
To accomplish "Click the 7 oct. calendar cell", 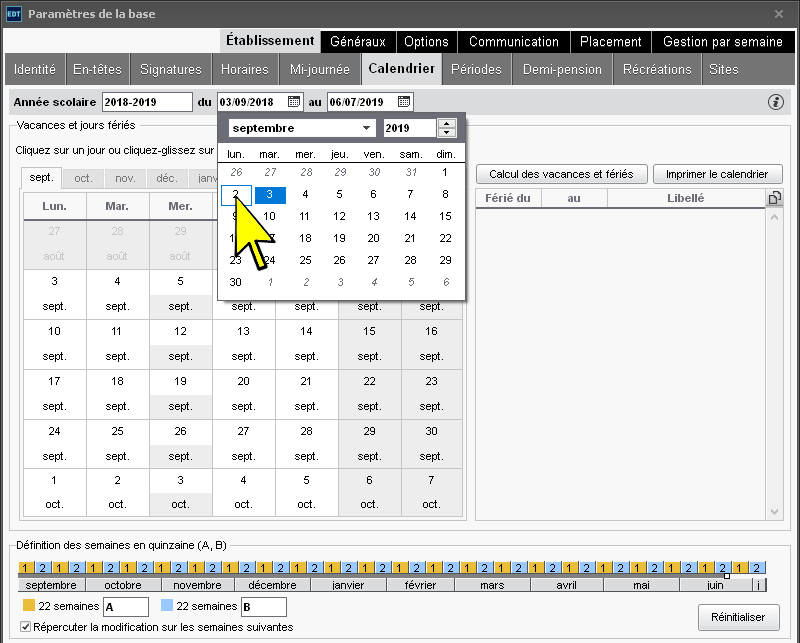I will (x=431, y=492).
